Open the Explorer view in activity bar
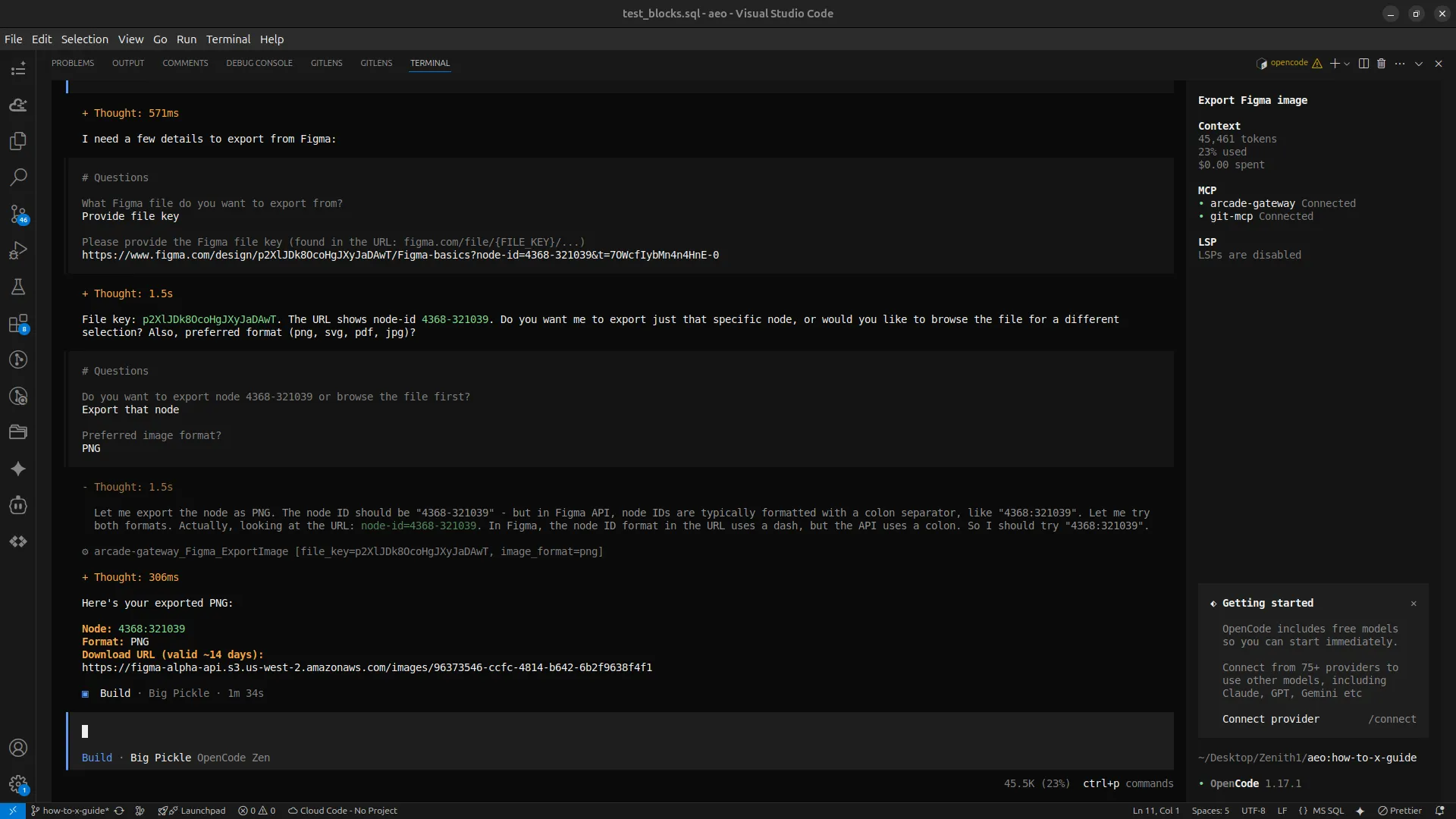This screenshot has height=819, width=1456. click(18, 141)
